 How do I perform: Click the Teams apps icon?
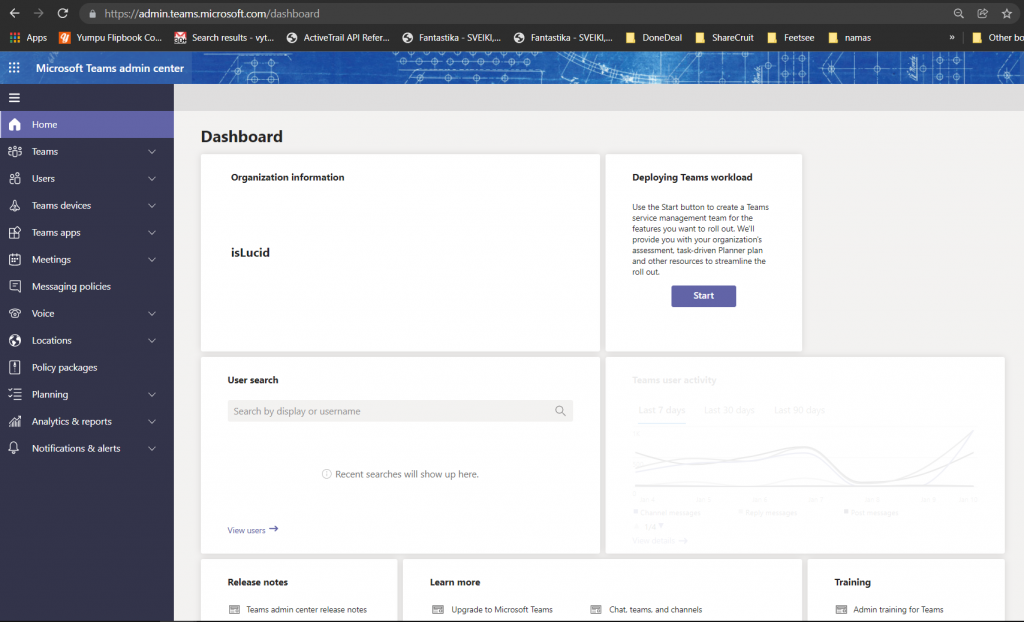[14, 233]
